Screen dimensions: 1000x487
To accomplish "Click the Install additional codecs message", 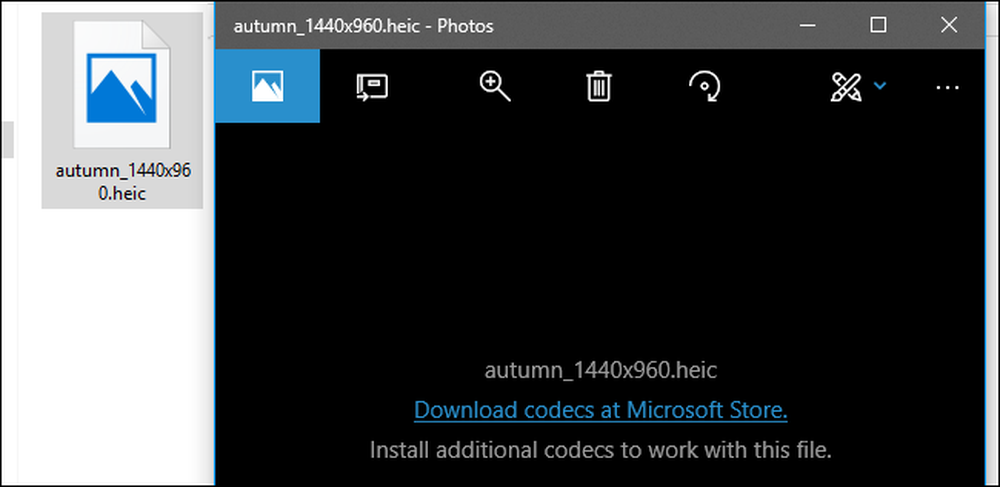I will tap(601, 450).
